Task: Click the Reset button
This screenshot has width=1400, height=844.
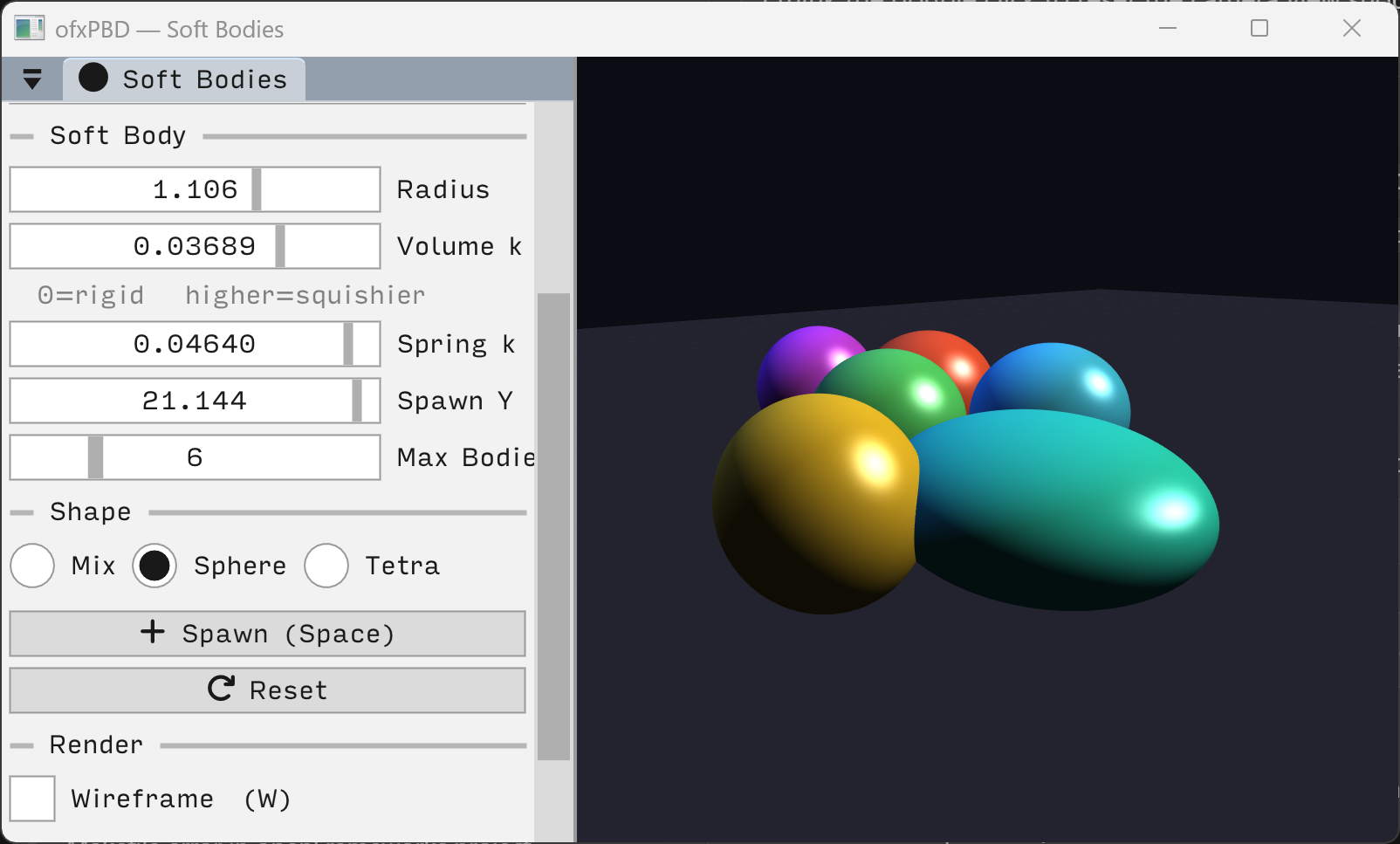Action: click(267, 690)
